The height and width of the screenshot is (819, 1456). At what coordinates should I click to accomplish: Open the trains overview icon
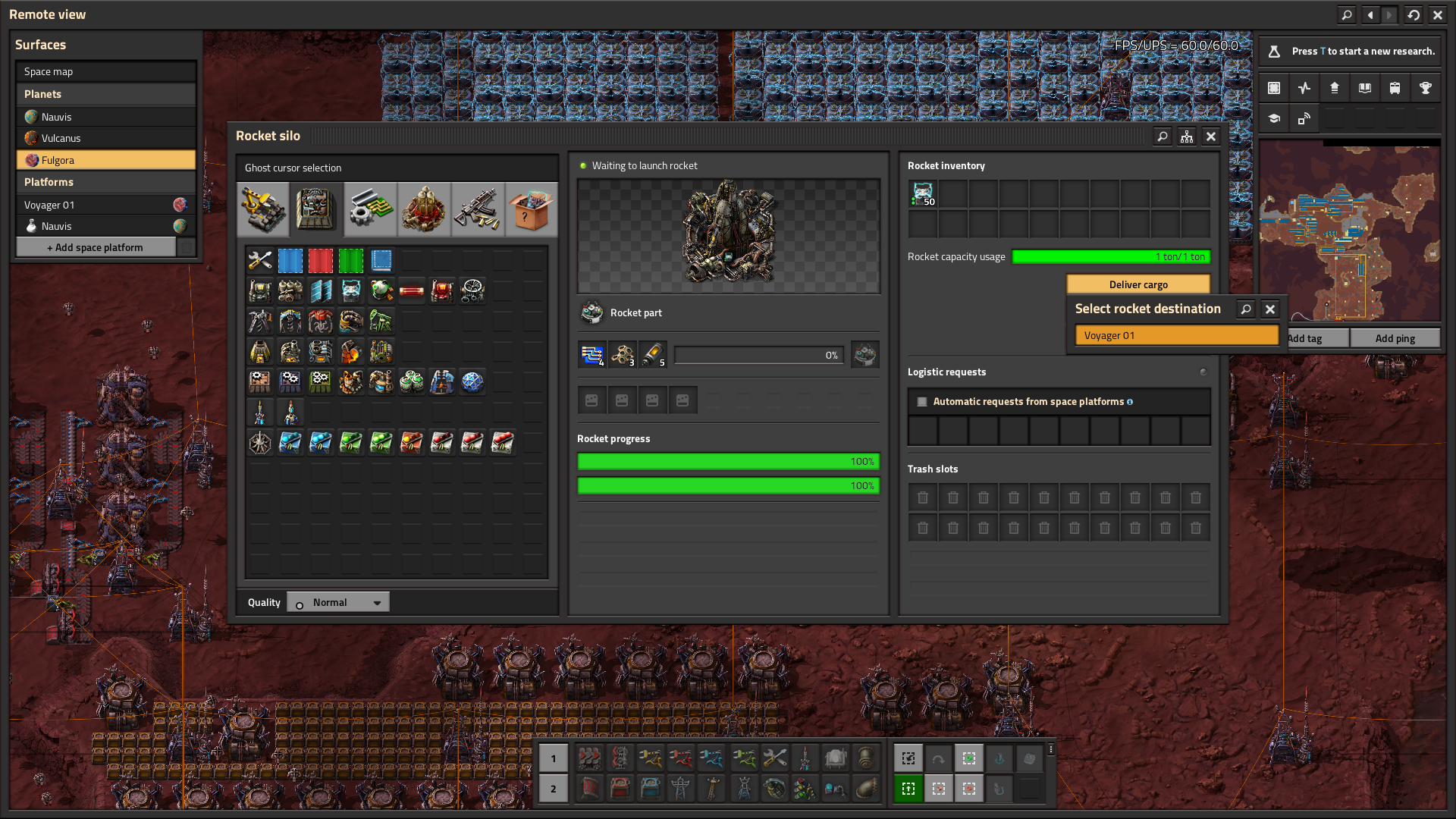point(1395,88)
